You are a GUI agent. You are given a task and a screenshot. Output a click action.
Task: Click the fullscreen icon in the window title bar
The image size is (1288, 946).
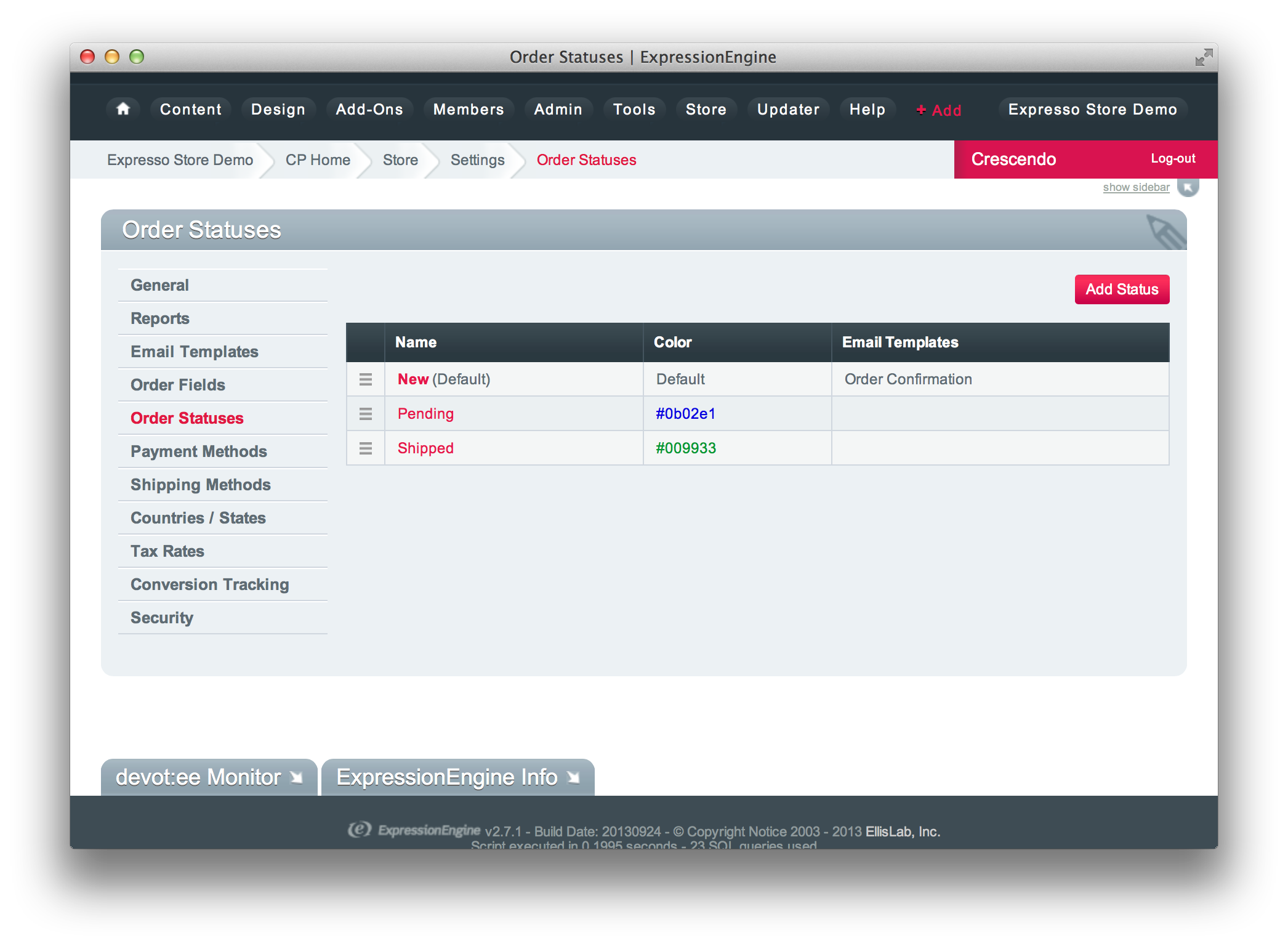pyautogui.click(x=1204, y=57)
